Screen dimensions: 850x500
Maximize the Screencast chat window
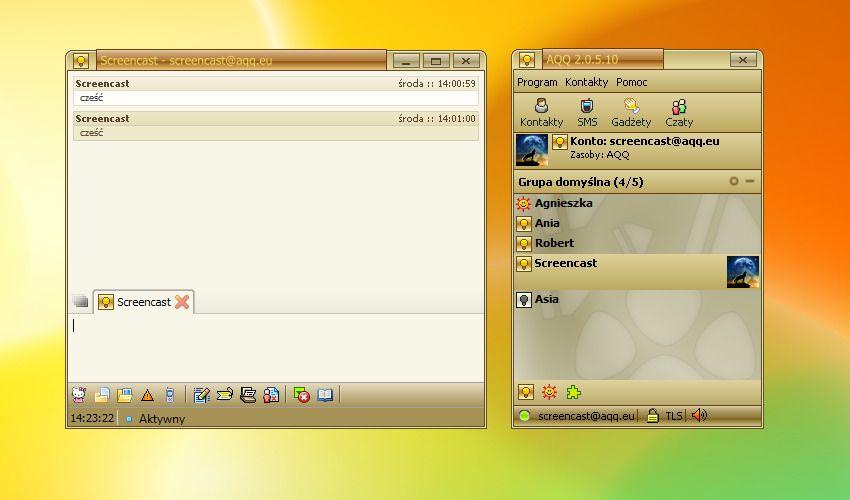pyautogui.click(x=436, y=61)
